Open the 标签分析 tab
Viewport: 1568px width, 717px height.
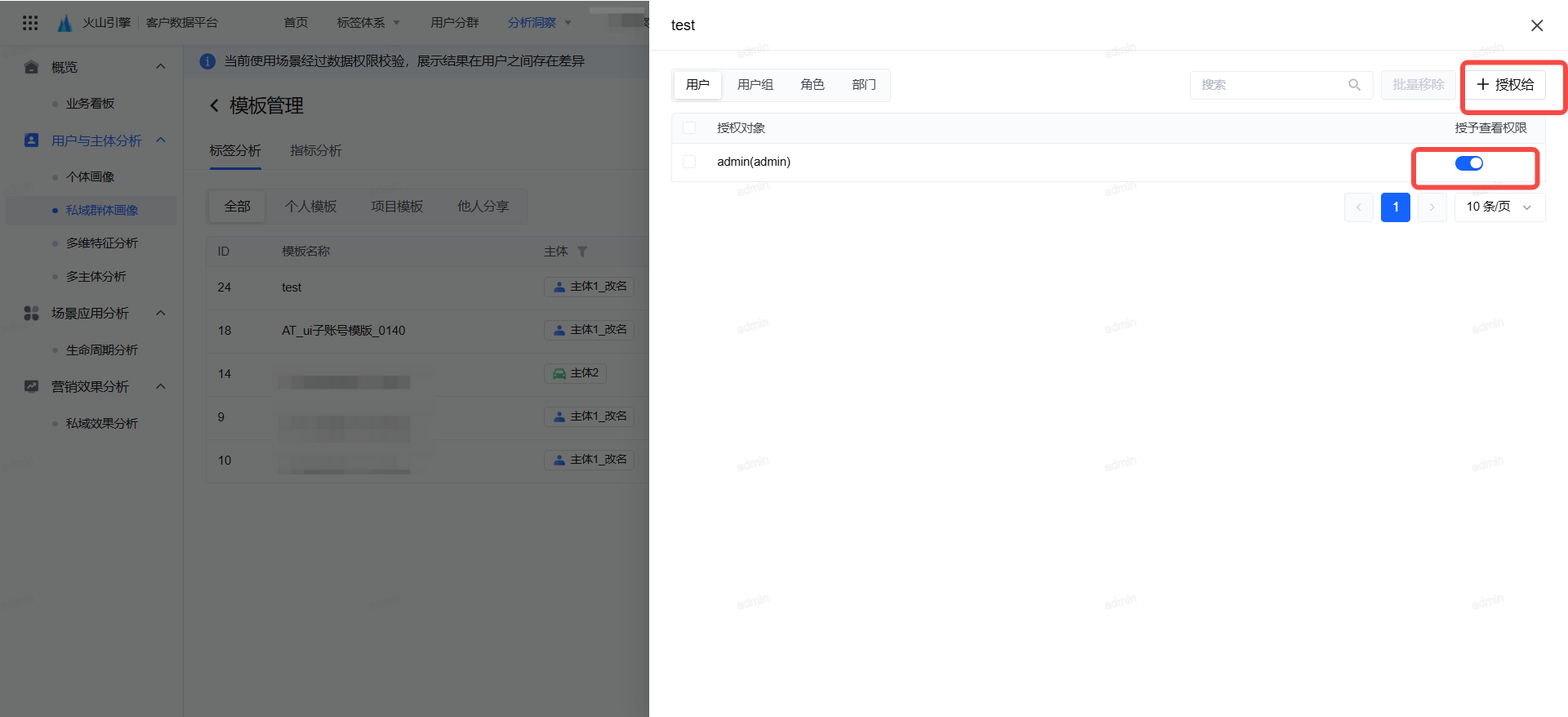(x=235, y=151)
